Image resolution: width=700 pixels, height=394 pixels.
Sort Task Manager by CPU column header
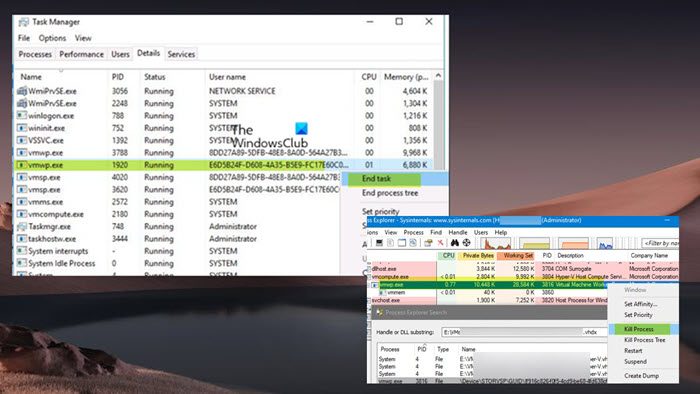367,77
